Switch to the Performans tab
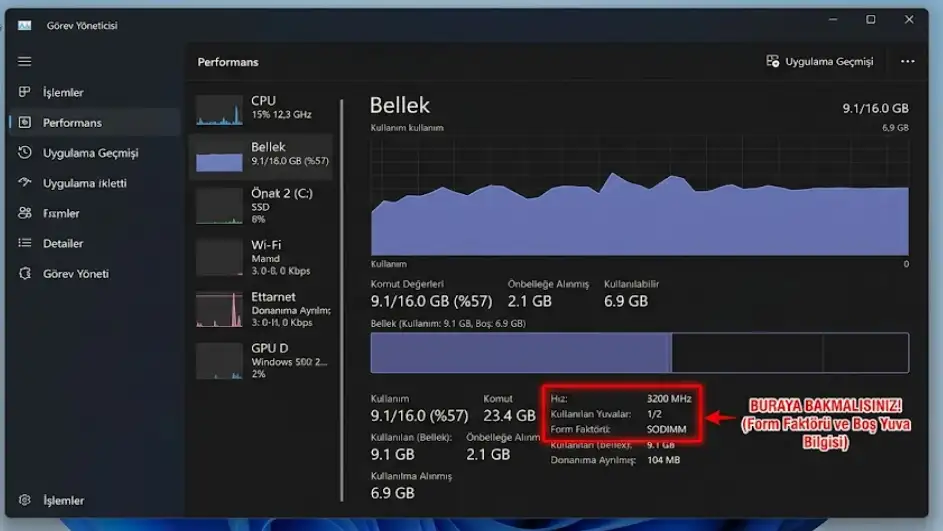Image resolution: width=943 pixels, height=531 pixels. (72, 123)
